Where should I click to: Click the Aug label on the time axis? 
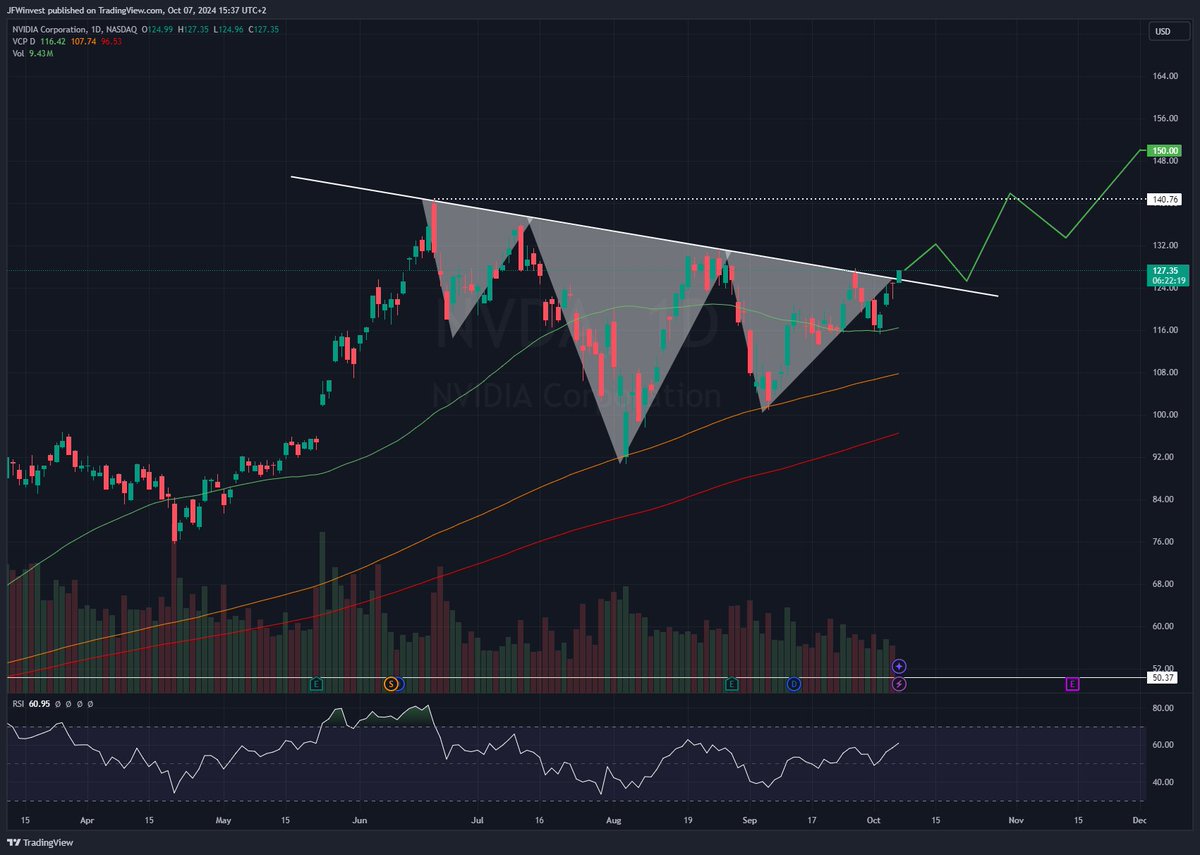point(614,819)
